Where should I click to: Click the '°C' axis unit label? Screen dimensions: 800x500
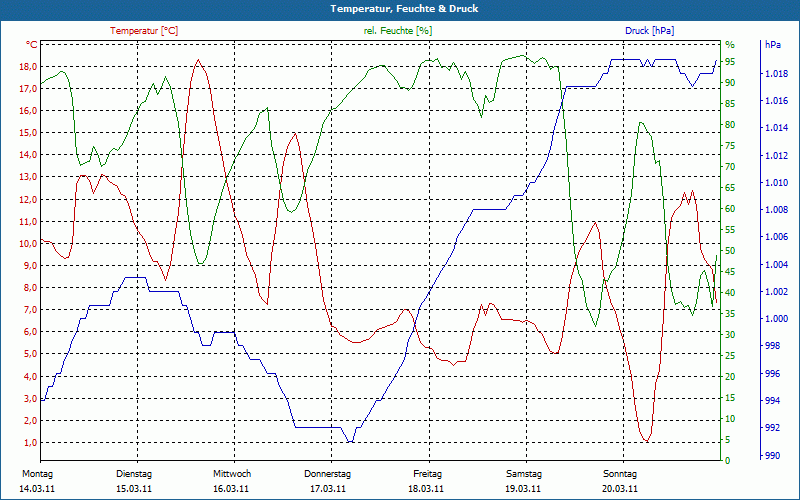(x=32, y=45)
